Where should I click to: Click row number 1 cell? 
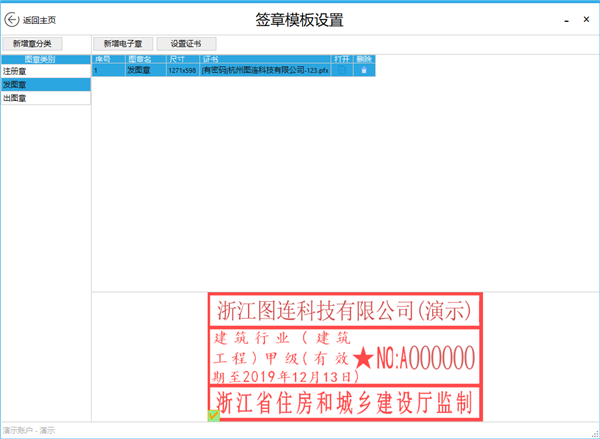[x=109, y=70]
